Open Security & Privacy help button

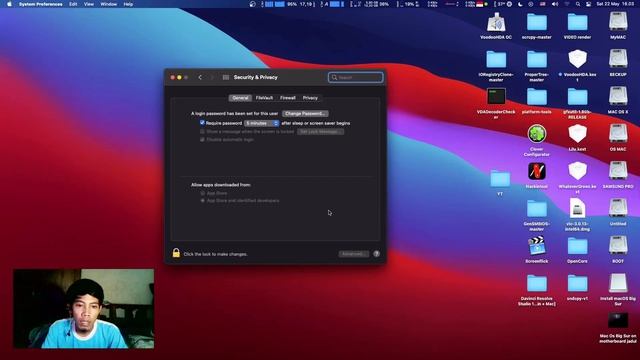pos(376,254)
